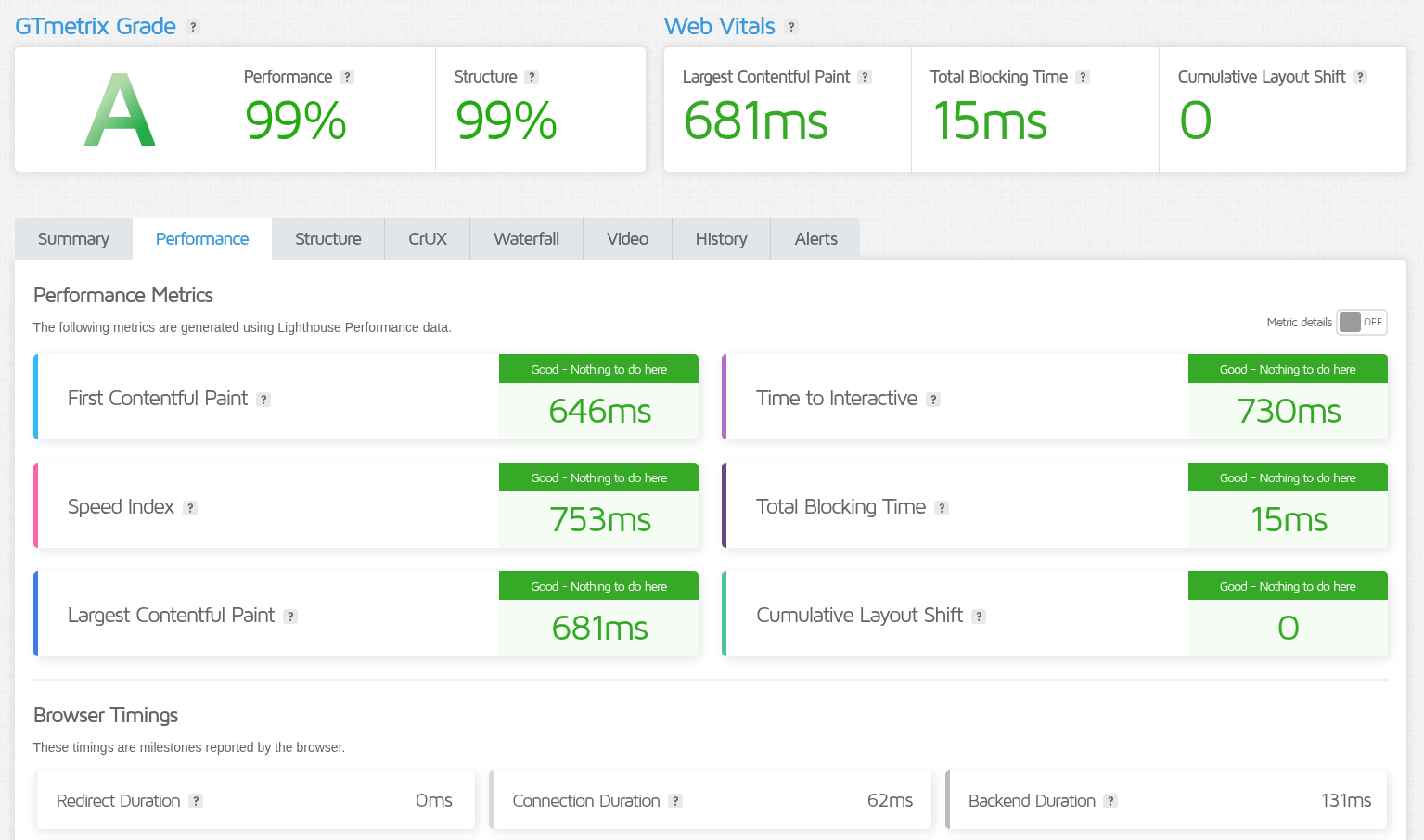Show help for the Speed Index metric

(190, 508)
